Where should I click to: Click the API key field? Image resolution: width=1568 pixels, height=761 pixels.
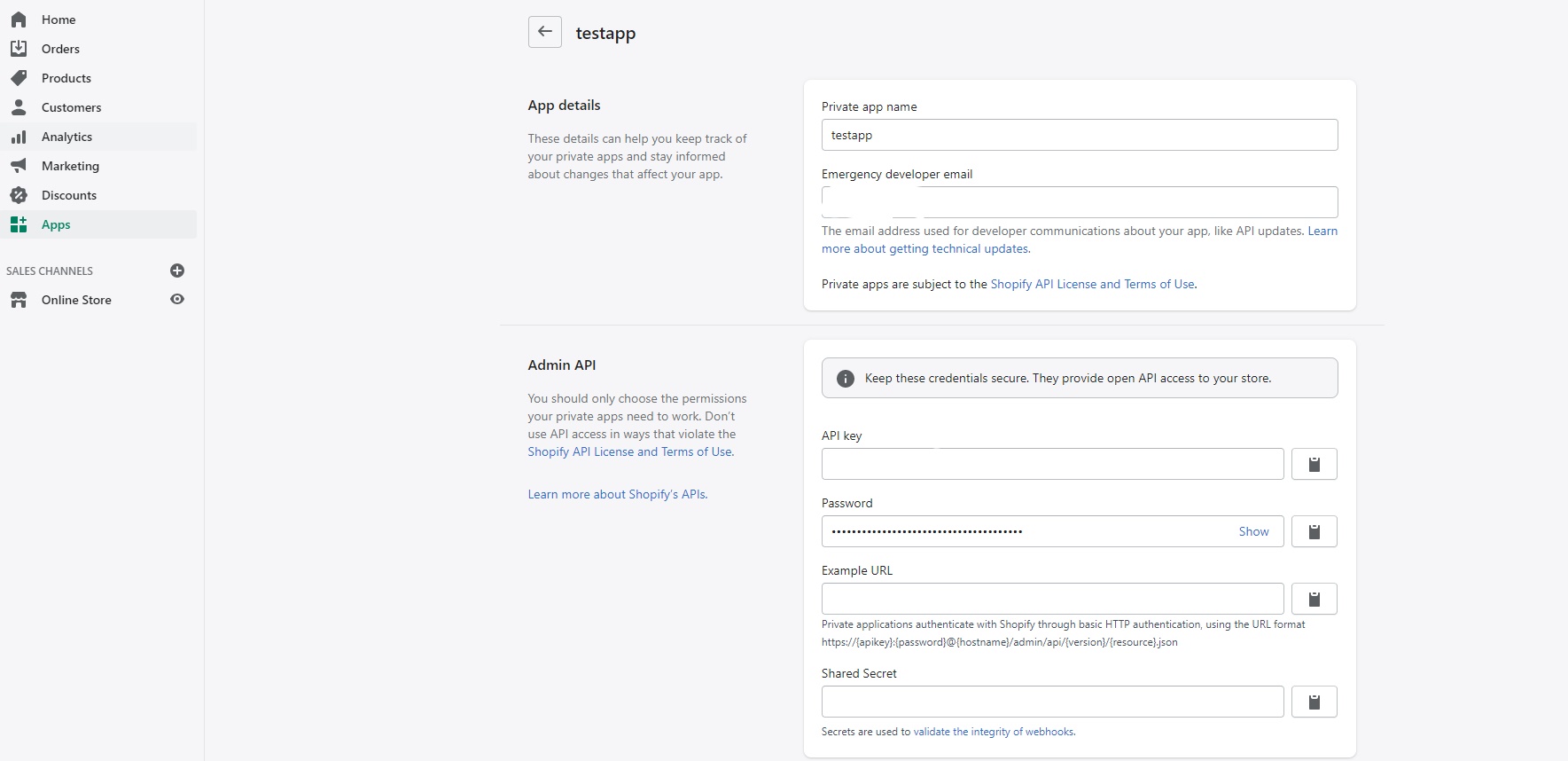[x=1052, y=464]
